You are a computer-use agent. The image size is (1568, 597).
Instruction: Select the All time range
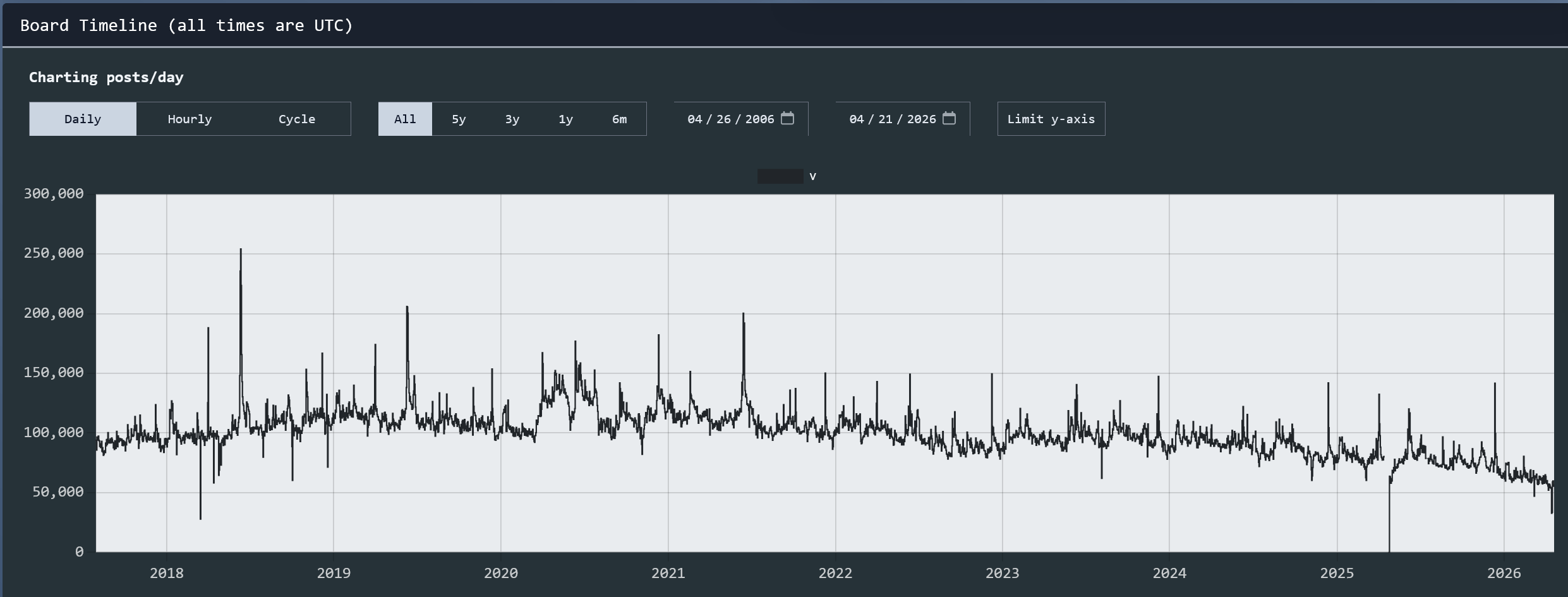click(405, 119)
